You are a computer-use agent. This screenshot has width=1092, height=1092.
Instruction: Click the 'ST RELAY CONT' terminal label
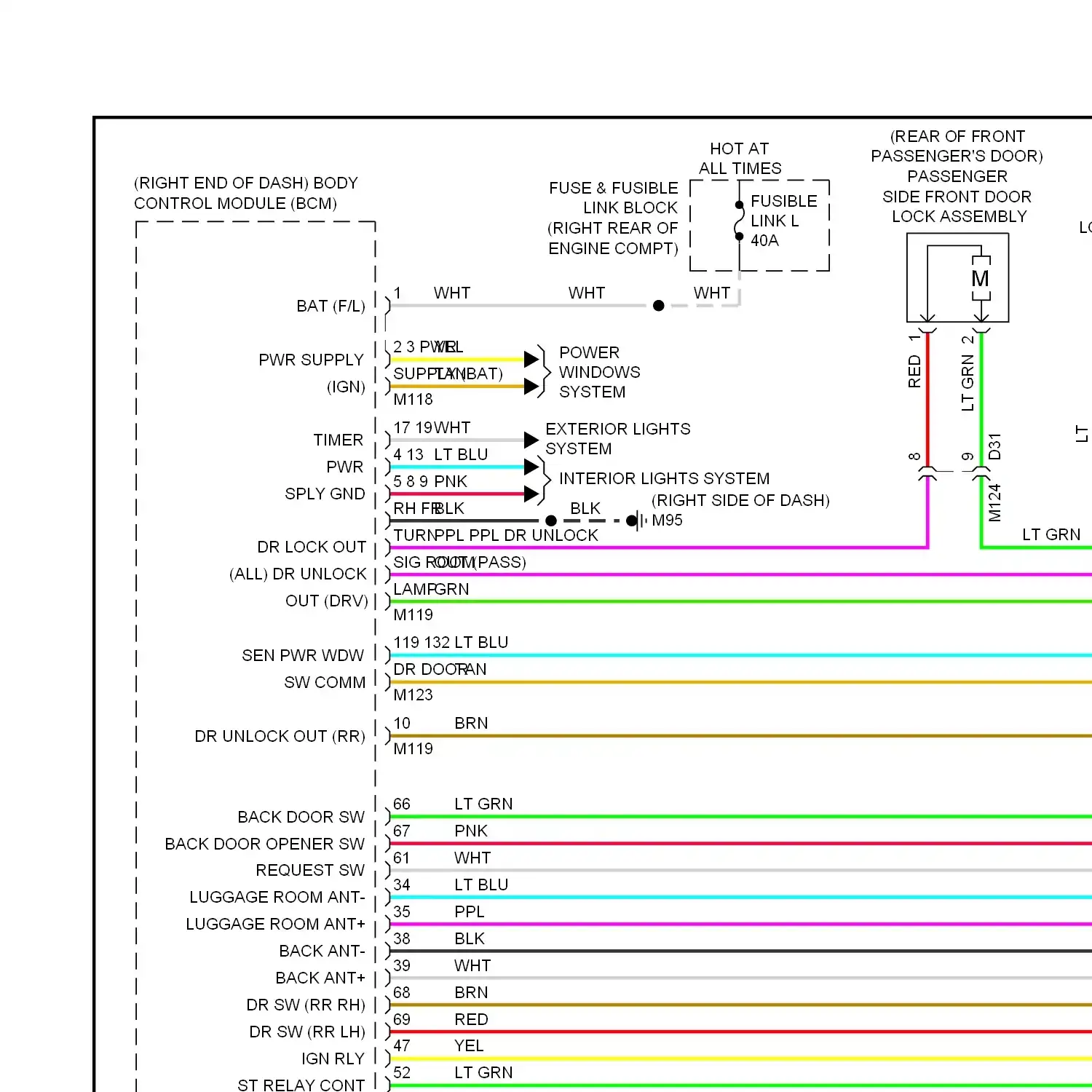(301, 1085)
